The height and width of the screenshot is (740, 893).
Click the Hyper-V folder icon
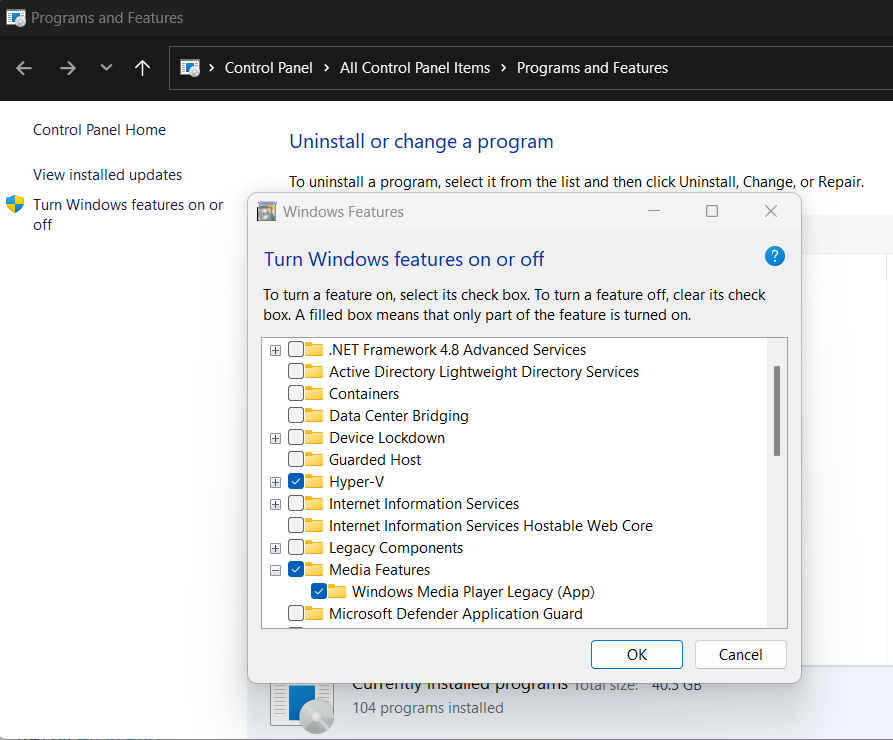point(314,481)
